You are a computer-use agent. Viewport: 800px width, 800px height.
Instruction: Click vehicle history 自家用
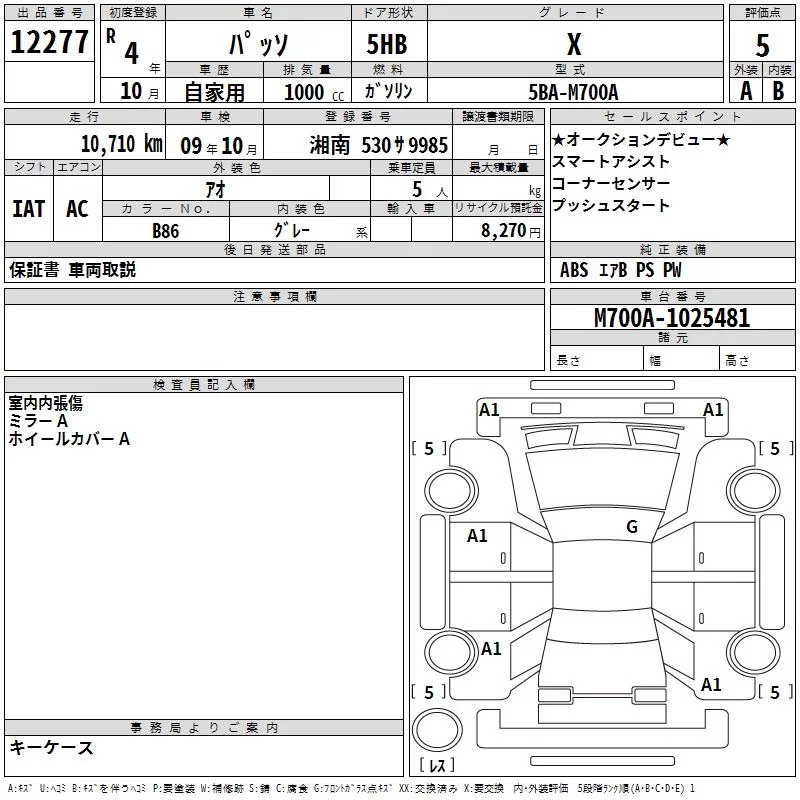coord(214,92)
